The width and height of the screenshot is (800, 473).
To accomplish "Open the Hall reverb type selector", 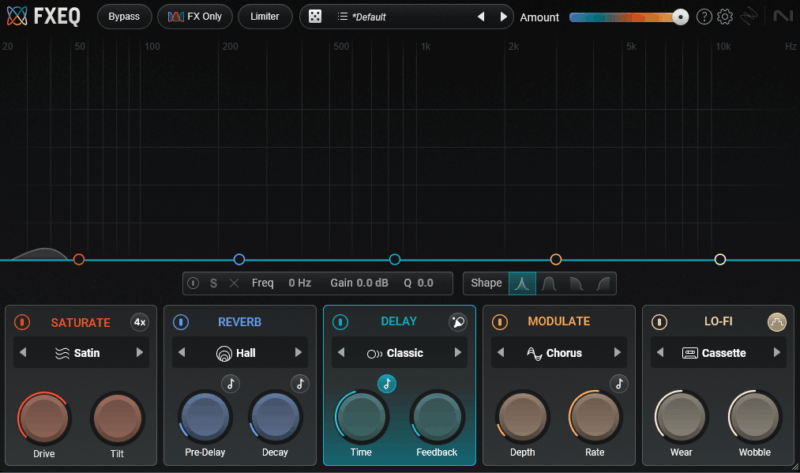I will coord(238,353).
